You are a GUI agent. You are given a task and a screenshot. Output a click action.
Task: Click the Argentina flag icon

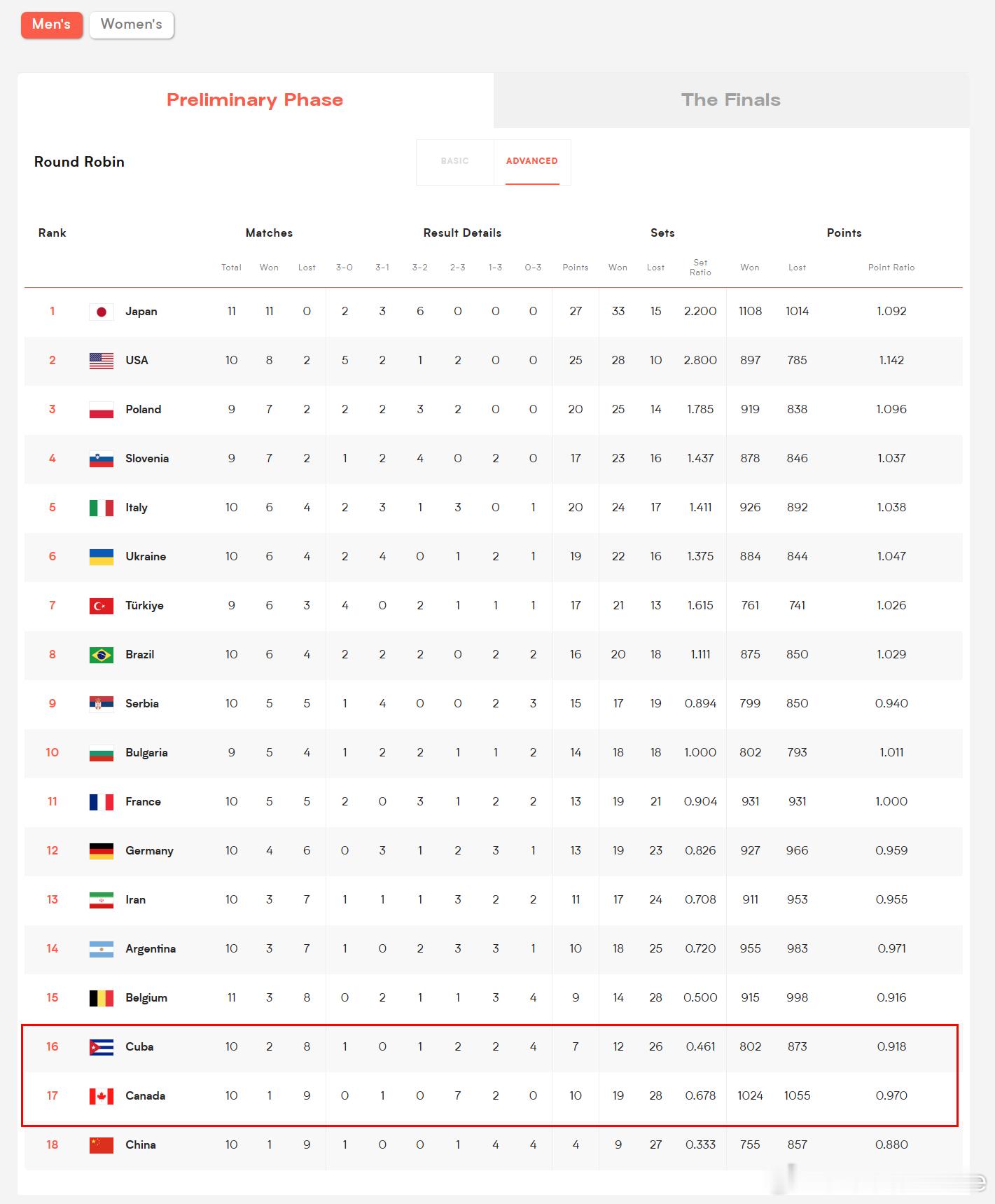(102, 949)
